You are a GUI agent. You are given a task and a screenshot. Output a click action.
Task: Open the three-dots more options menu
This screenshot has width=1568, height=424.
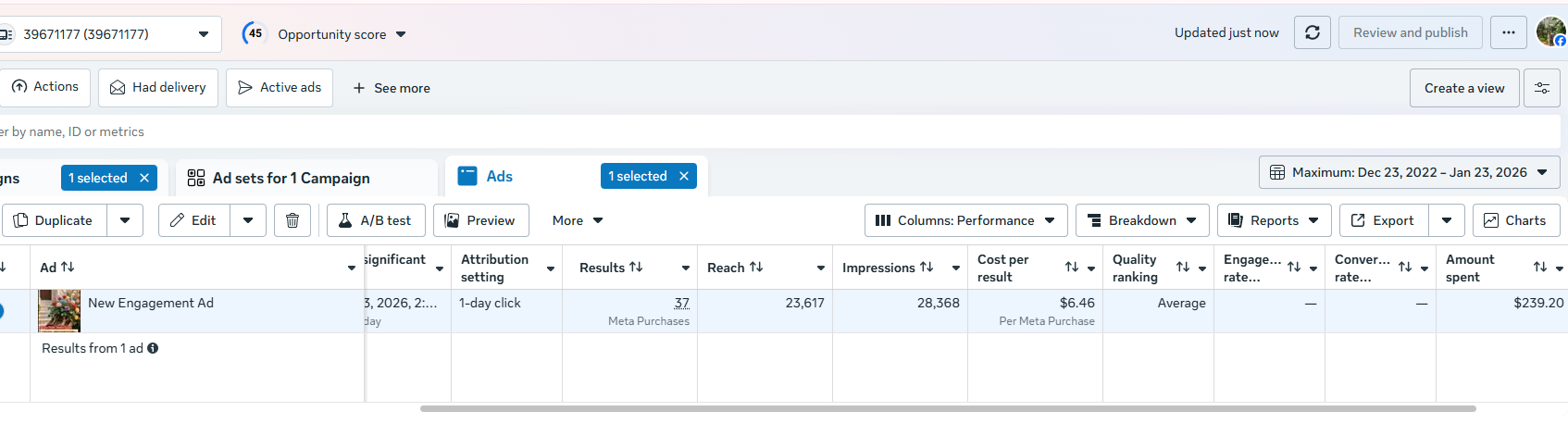[x=1508, y=32]
